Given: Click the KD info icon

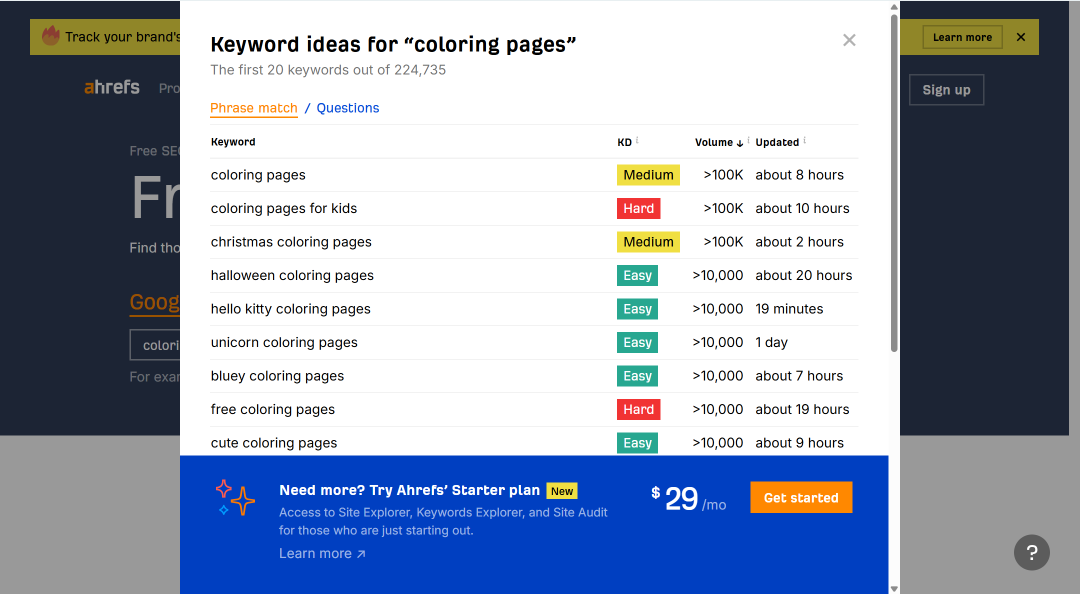Looking at the screenshot, I should (637, 140).
